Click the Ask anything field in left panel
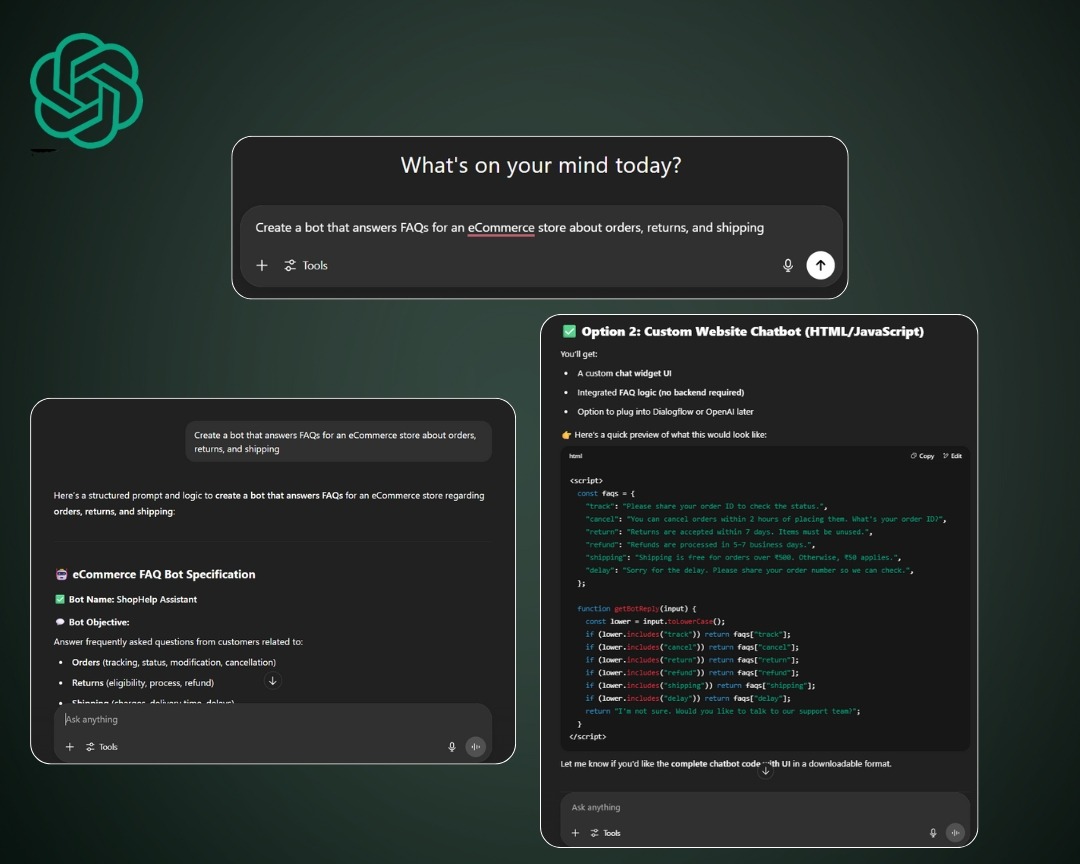 (250, 719)
